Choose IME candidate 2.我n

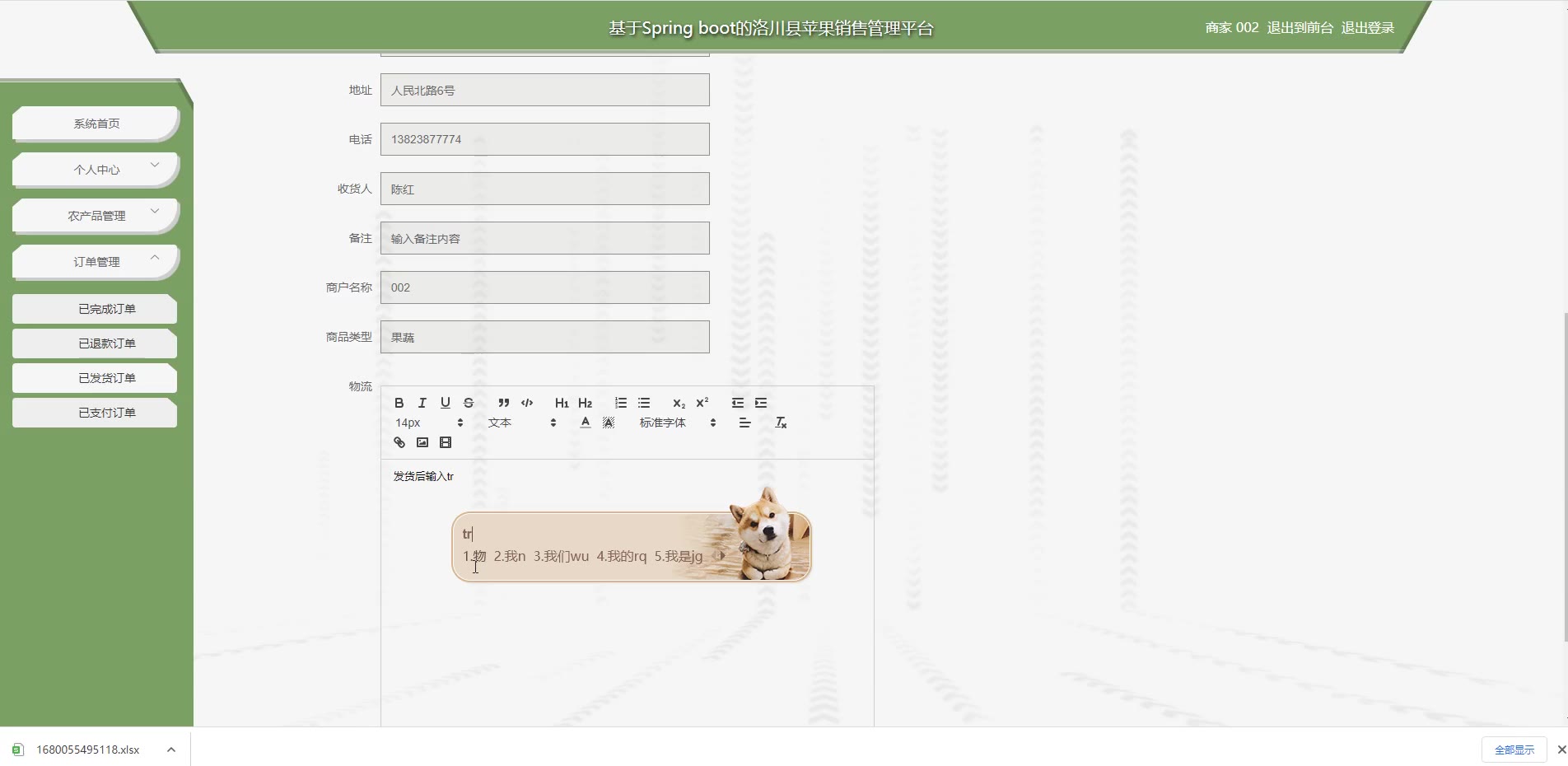510,556
